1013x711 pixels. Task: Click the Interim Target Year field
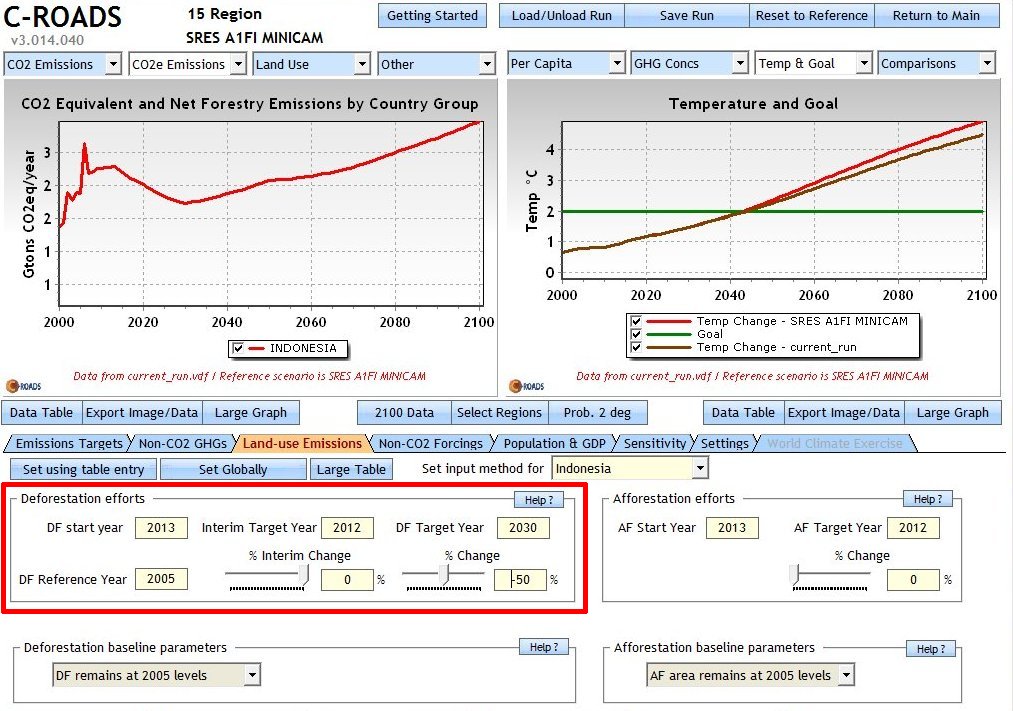(348, 528)
